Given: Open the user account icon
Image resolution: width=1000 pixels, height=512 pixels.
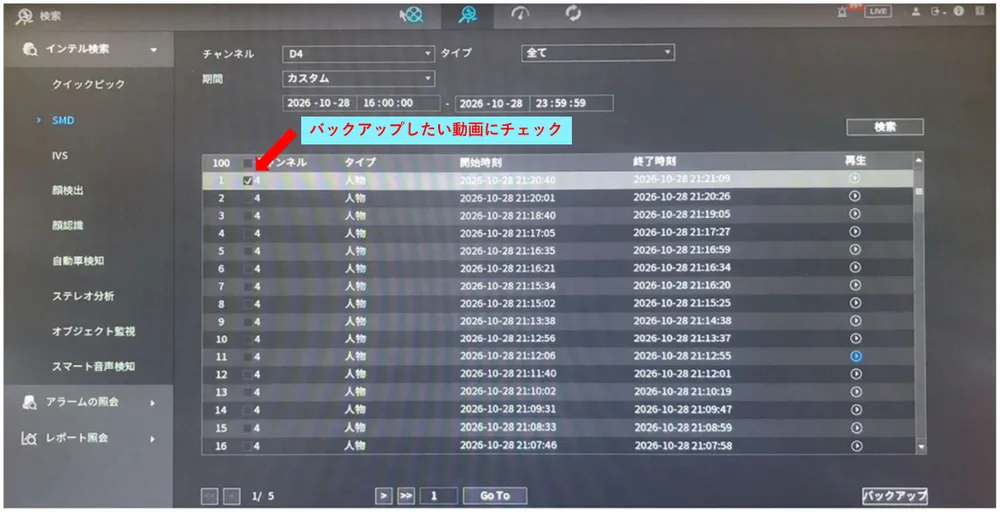Looking at the screenshot, I should pyautogui.click(x=916, y=11).
